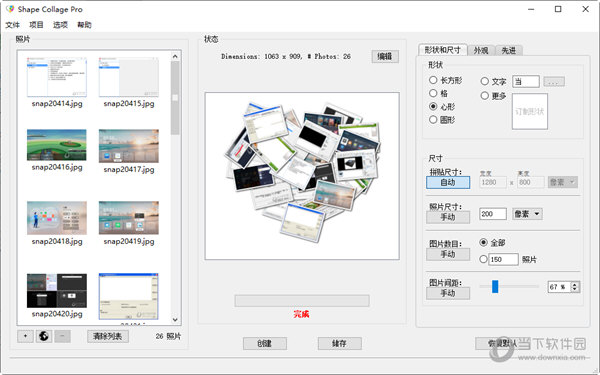Screen dimensions: 600x375
Task: Open the 文件 menu
Action: (x=12, y=25)
